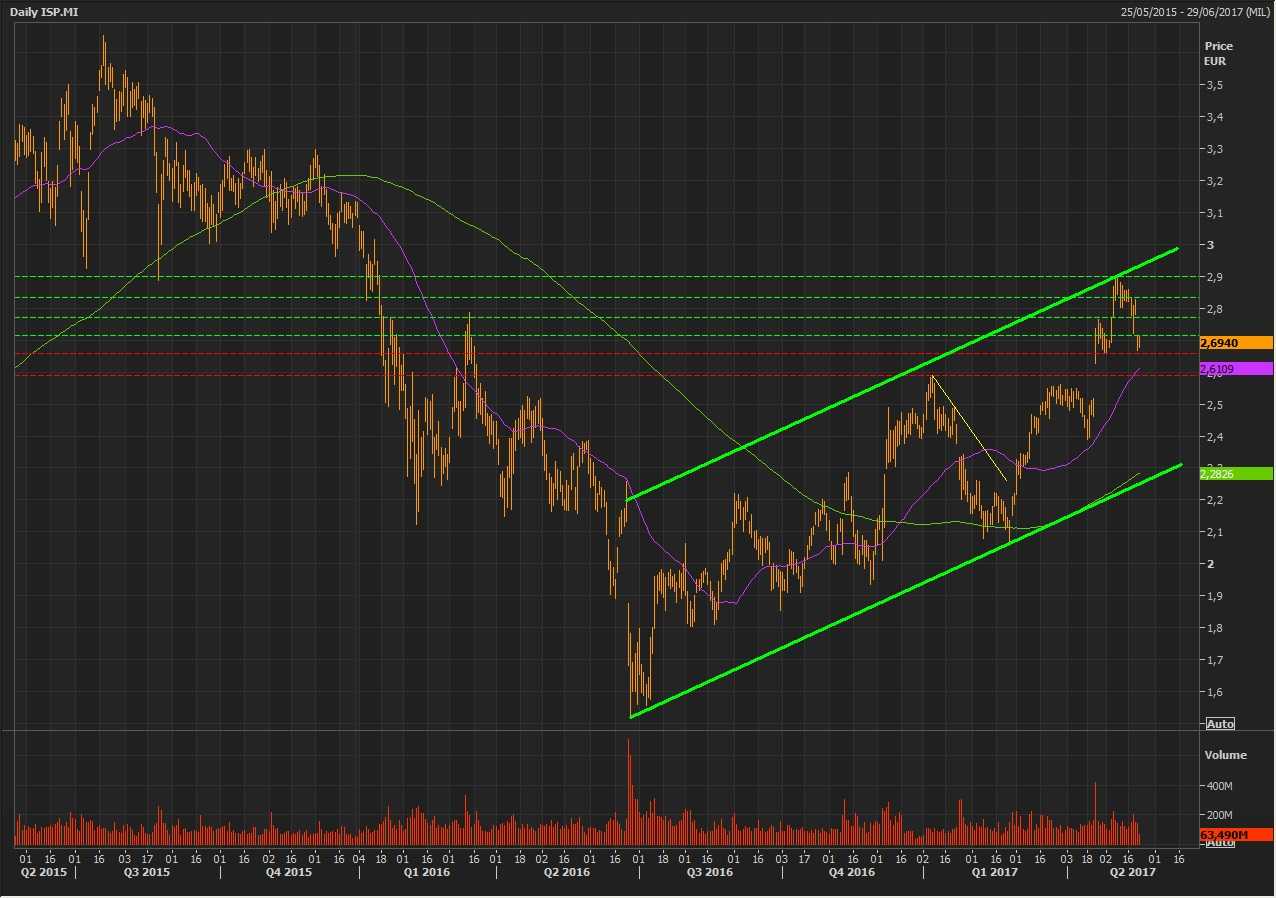The width and height of the screenshot is (1276, 898).
Task: Click the bold 3 price axis label
Action: point(1208,245)
